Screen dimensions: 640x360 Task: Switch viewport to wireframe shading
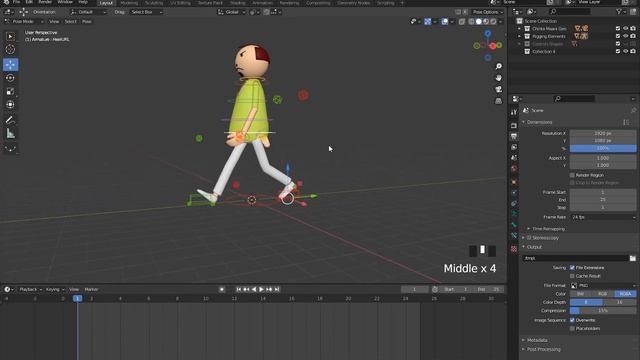471,21
